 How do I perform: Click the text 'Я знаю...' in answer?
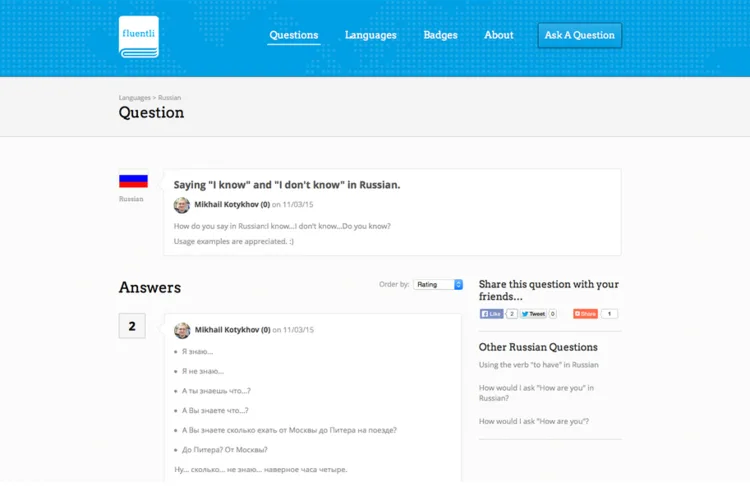198,351
